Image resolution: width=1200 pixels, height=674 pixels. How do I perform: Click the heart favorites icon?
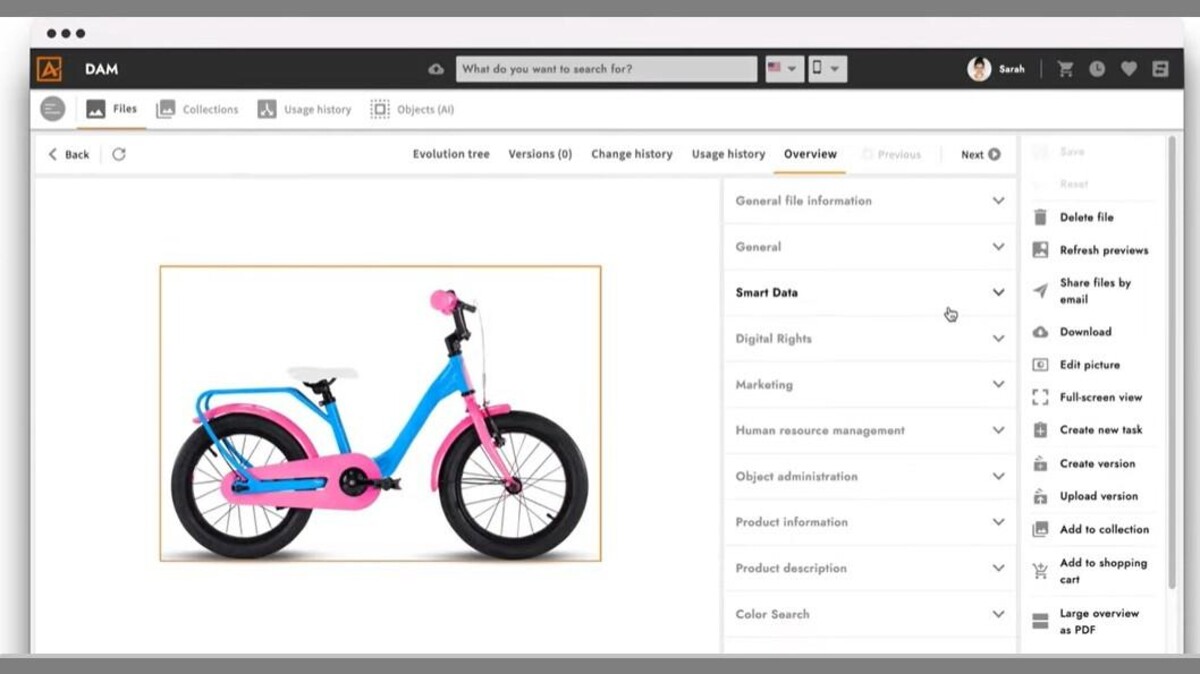pyautogui.click(x=1128, y=69)
